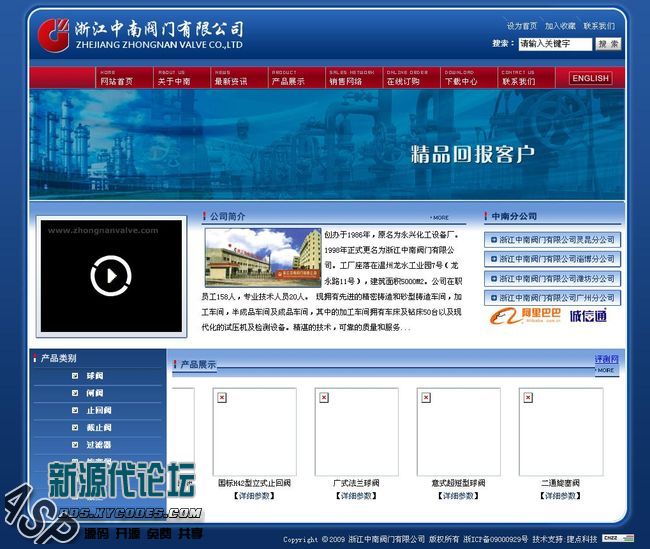Image resolution: width=650 pixels, height=549 pixels.
Task: Click the 诚信通 logo
Action: pyautogui.click(x=588, y=316)
